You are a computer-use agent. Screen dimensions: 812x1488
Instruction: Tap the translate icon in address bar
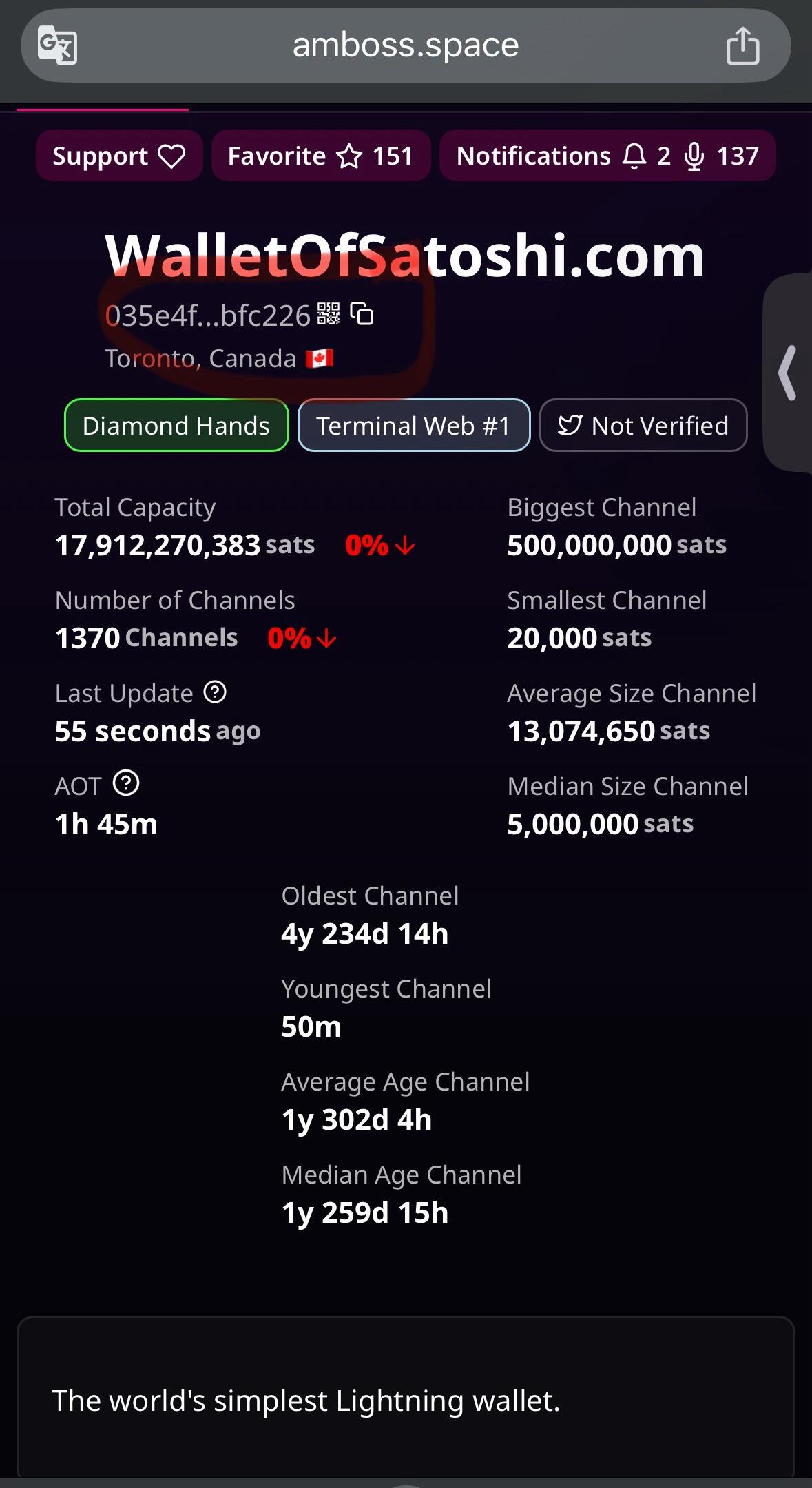point(57,45)
